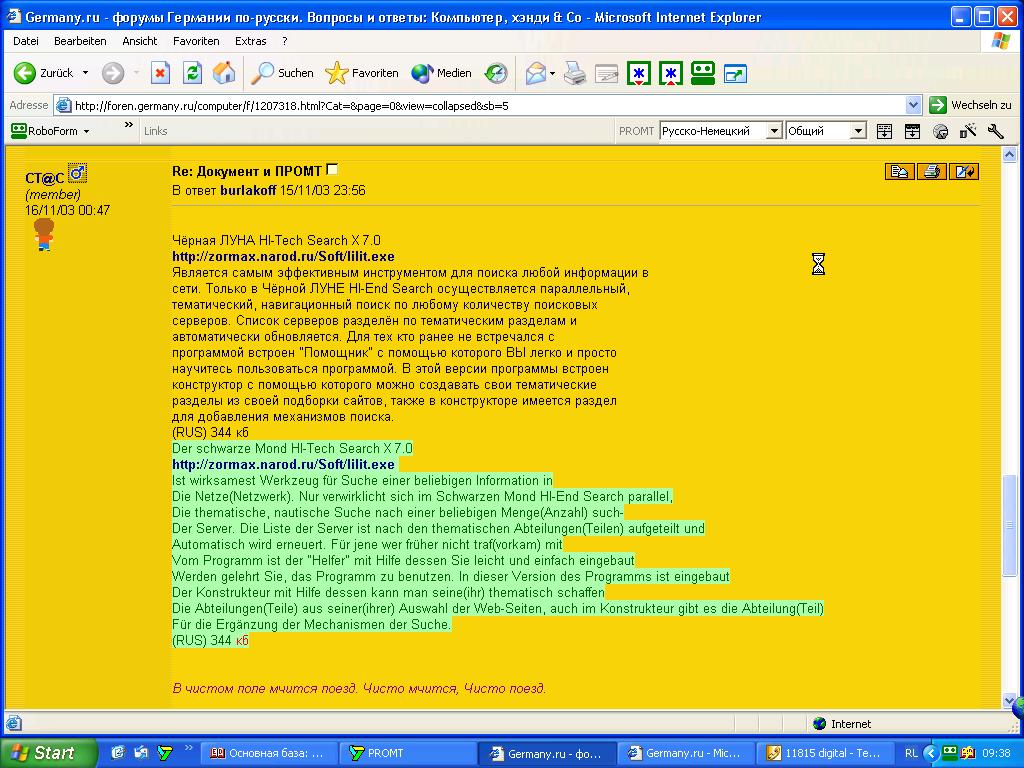
Task: Switch to Germany.ru - Mic... taskbar window
Action: (685, 753)
